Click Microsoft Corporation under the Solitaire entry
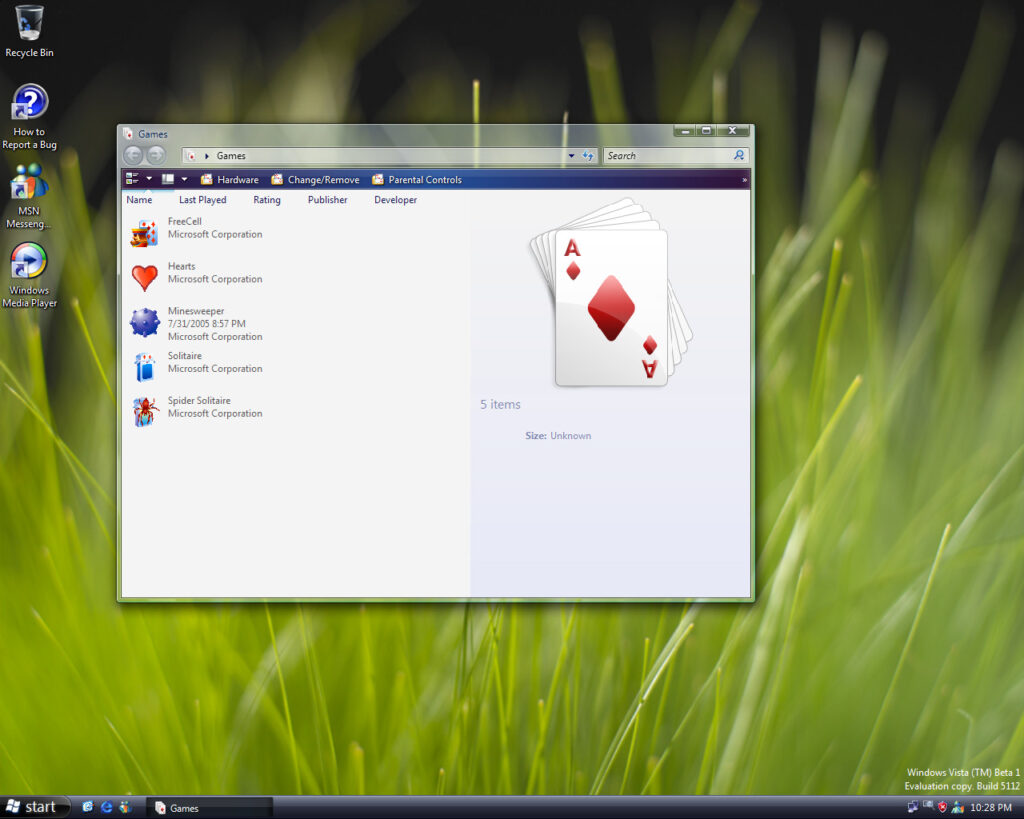 click(x=215, y=368)
